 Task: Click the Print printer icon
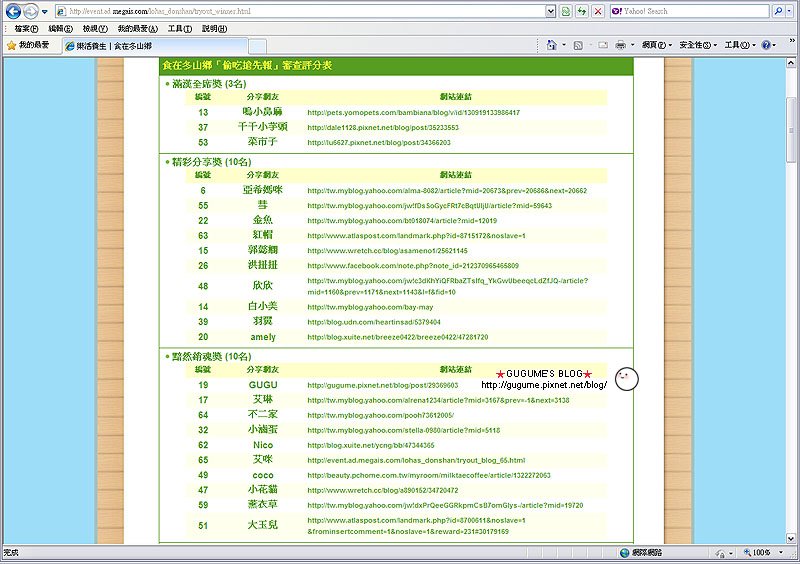(x=620, y=45)
